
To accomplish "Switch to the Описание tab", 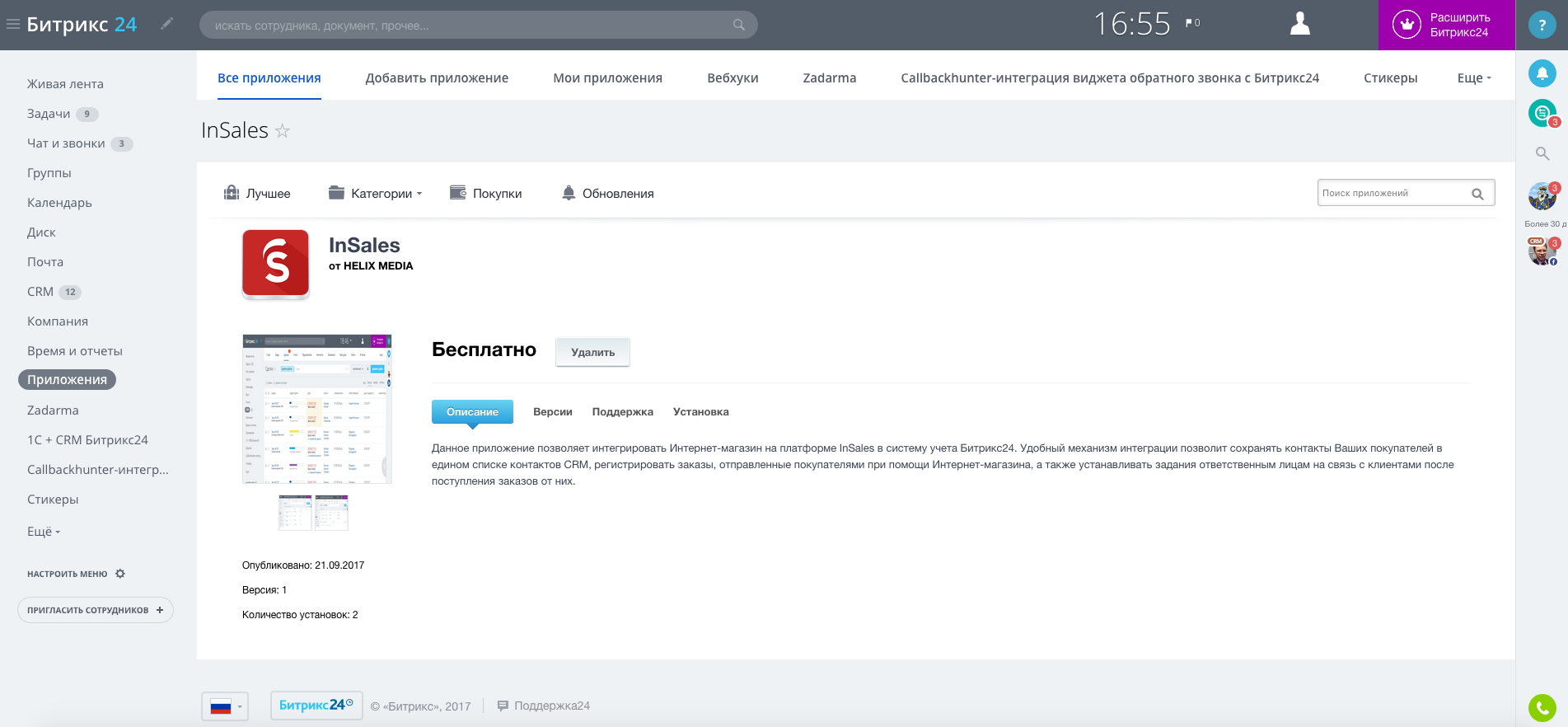I will pos(472,411).
